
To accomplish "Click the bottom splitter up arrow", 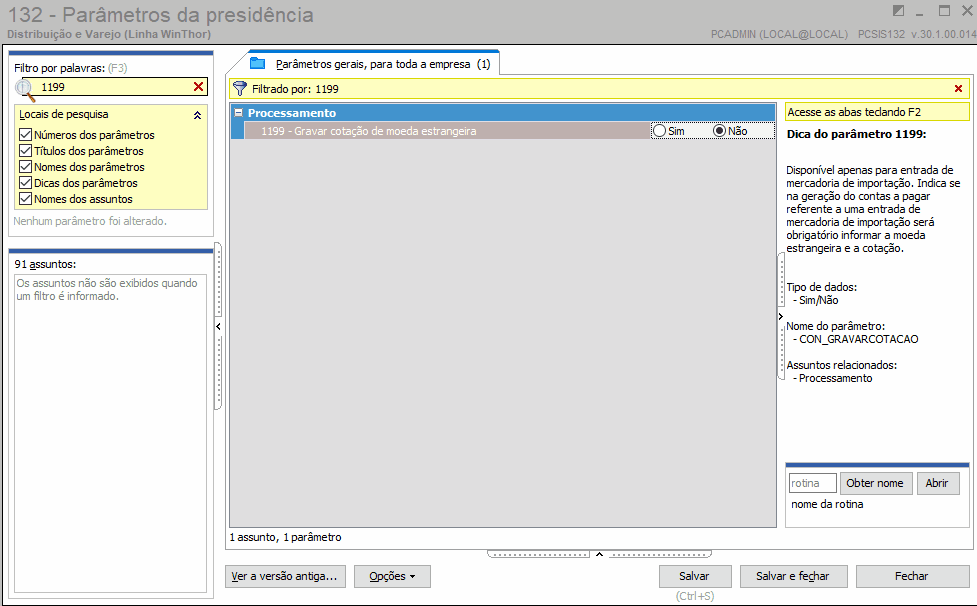I will pos(599,554).
